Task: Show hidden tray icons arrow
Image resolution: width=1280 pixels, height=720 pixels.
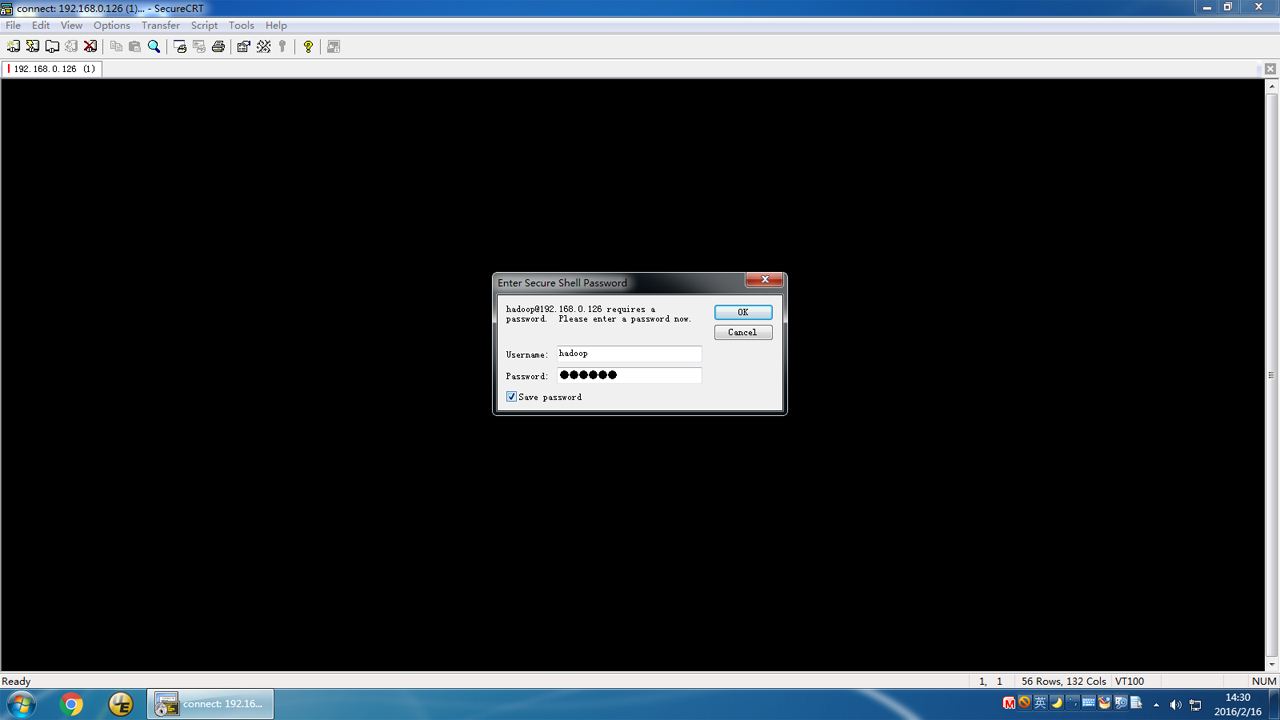Action: 1156,705
